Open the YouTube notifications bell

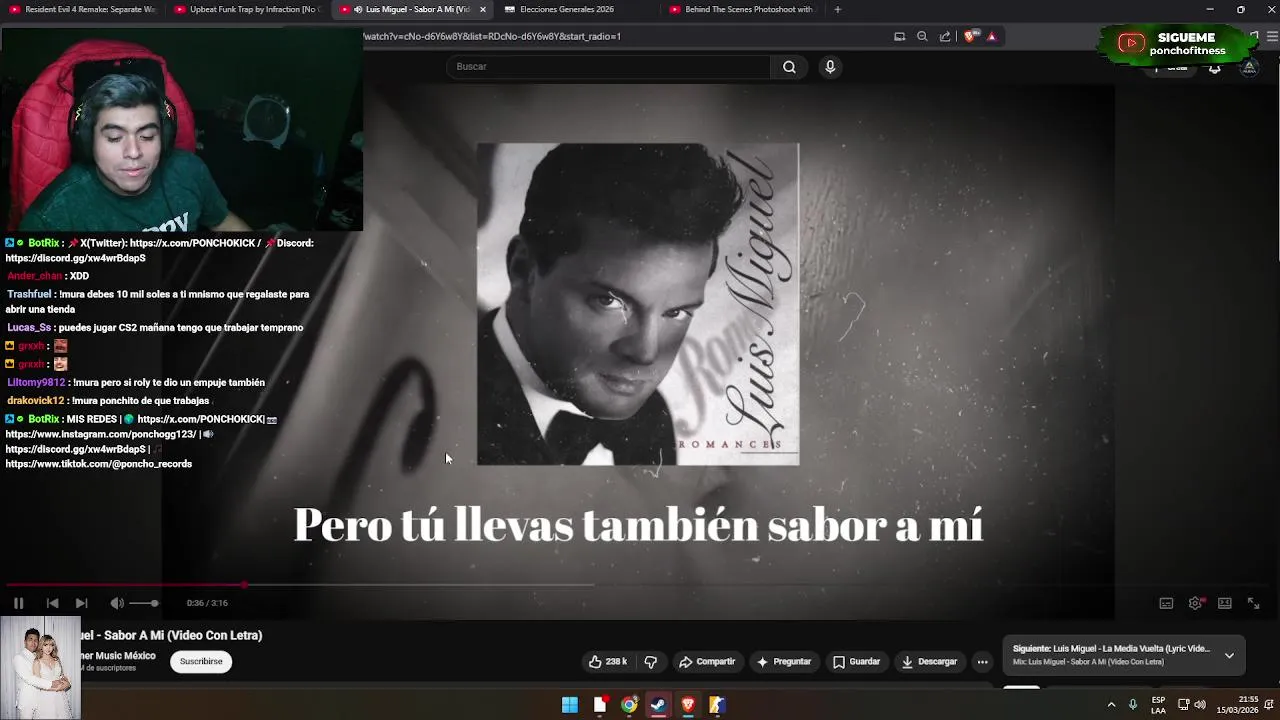coord(1214,68)
